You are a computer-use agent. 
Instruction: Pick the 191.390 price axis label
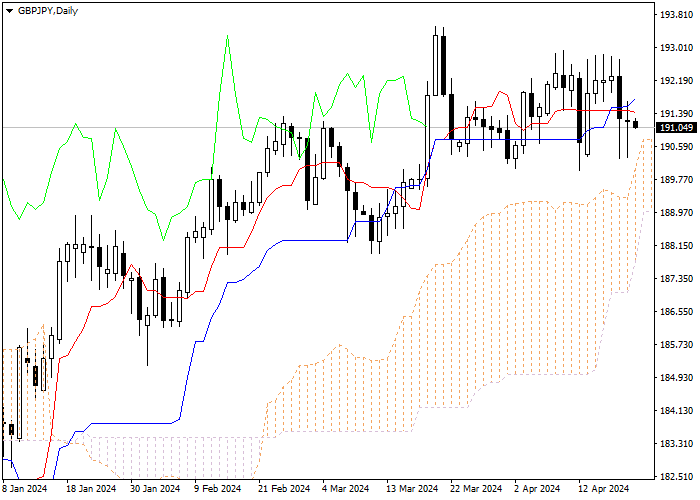(x=676, y=114)
